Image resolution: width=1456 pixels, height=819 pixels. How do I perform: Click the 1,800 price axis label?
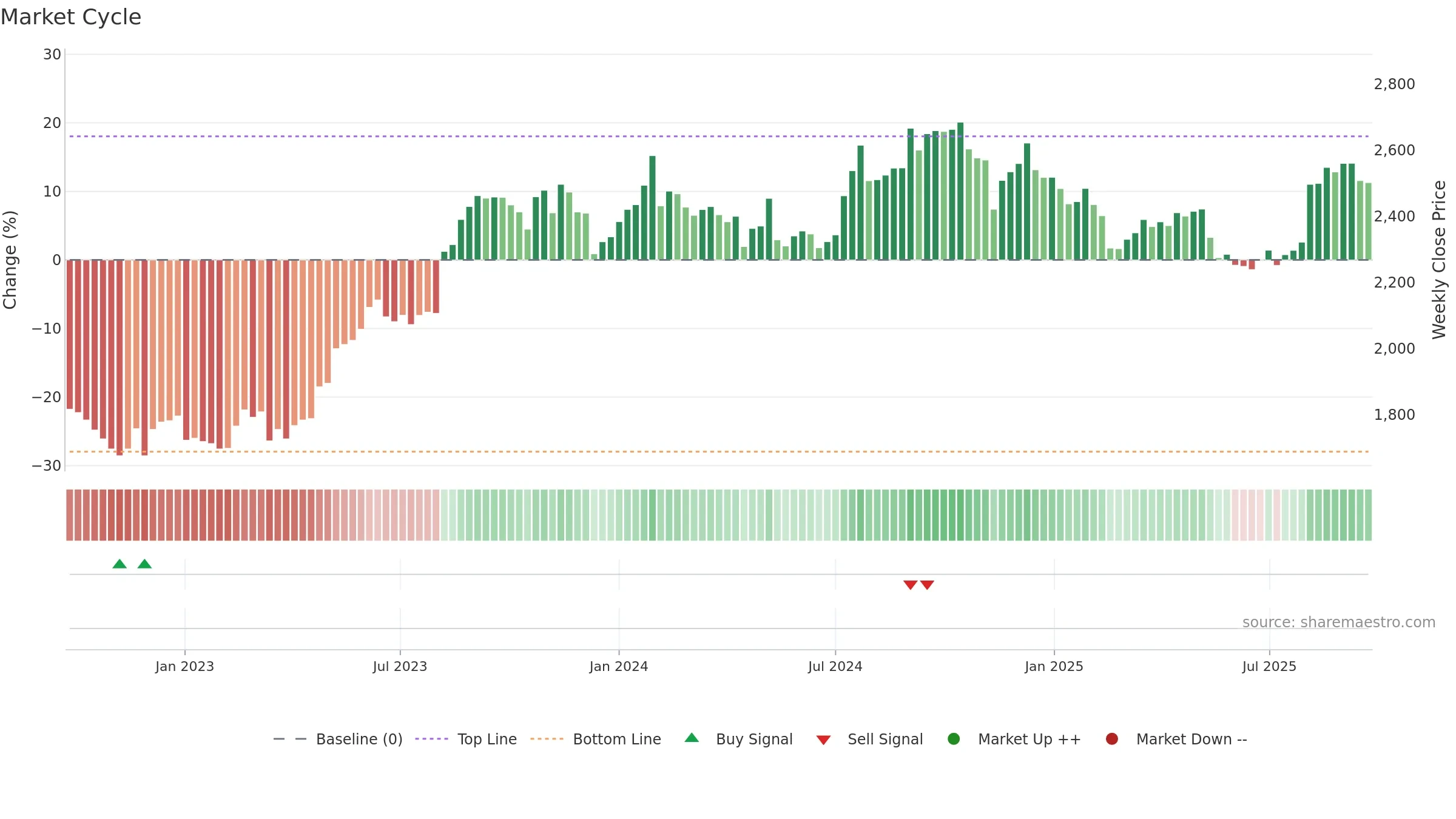(1394, 415)
